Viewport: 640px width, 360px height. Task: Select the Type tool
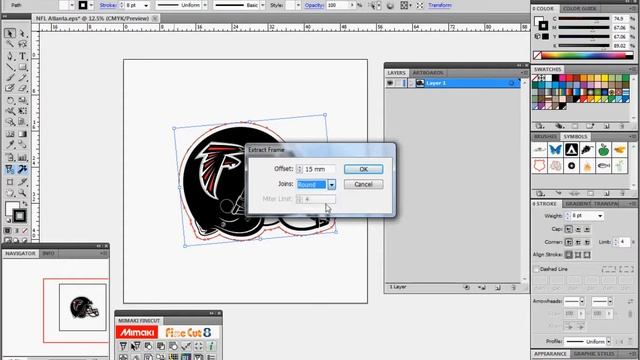pos(22,56)
